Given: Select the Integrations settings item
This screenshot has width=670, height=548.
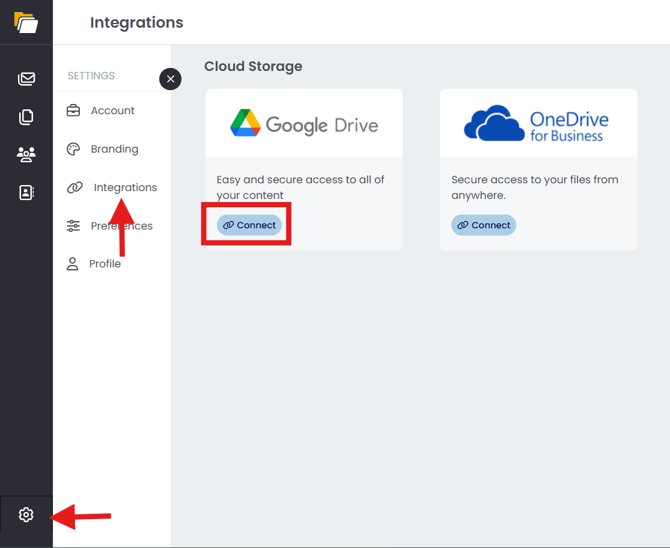Looking at the screenshot, I should click(125, 187).
